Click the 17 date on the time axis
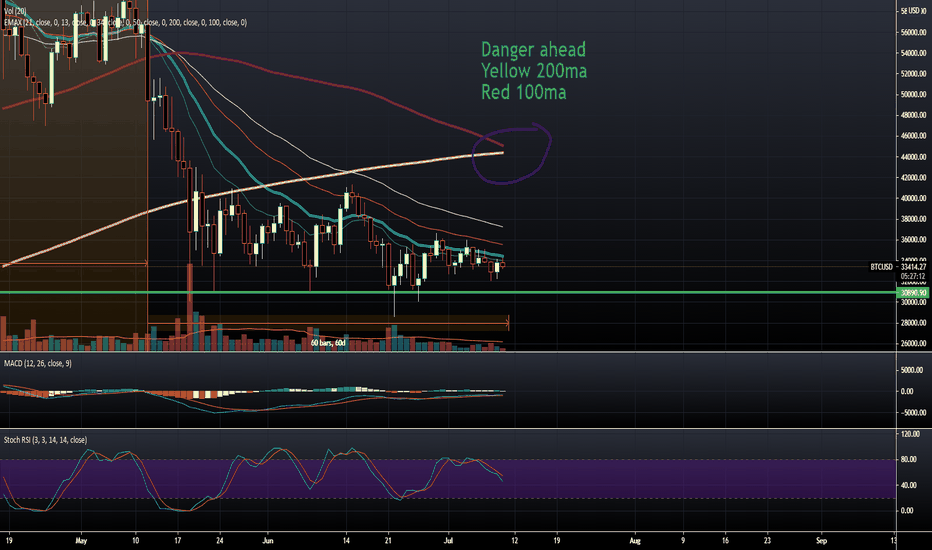The image size is (932, 550). pyautogui.click(x=178, y=540)
